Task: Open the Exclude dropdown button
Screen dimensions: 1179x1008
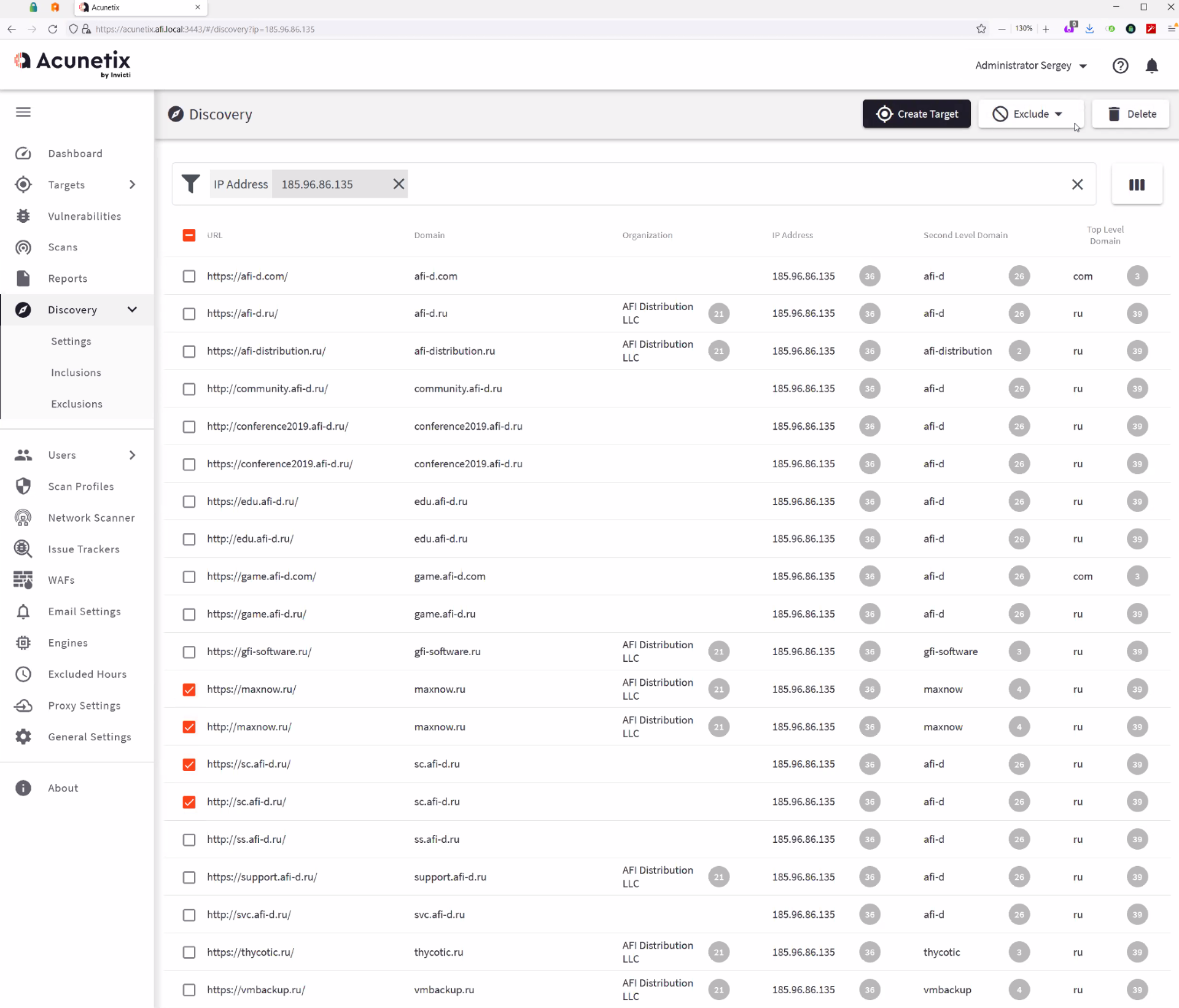Action: tap(1030, 114)
